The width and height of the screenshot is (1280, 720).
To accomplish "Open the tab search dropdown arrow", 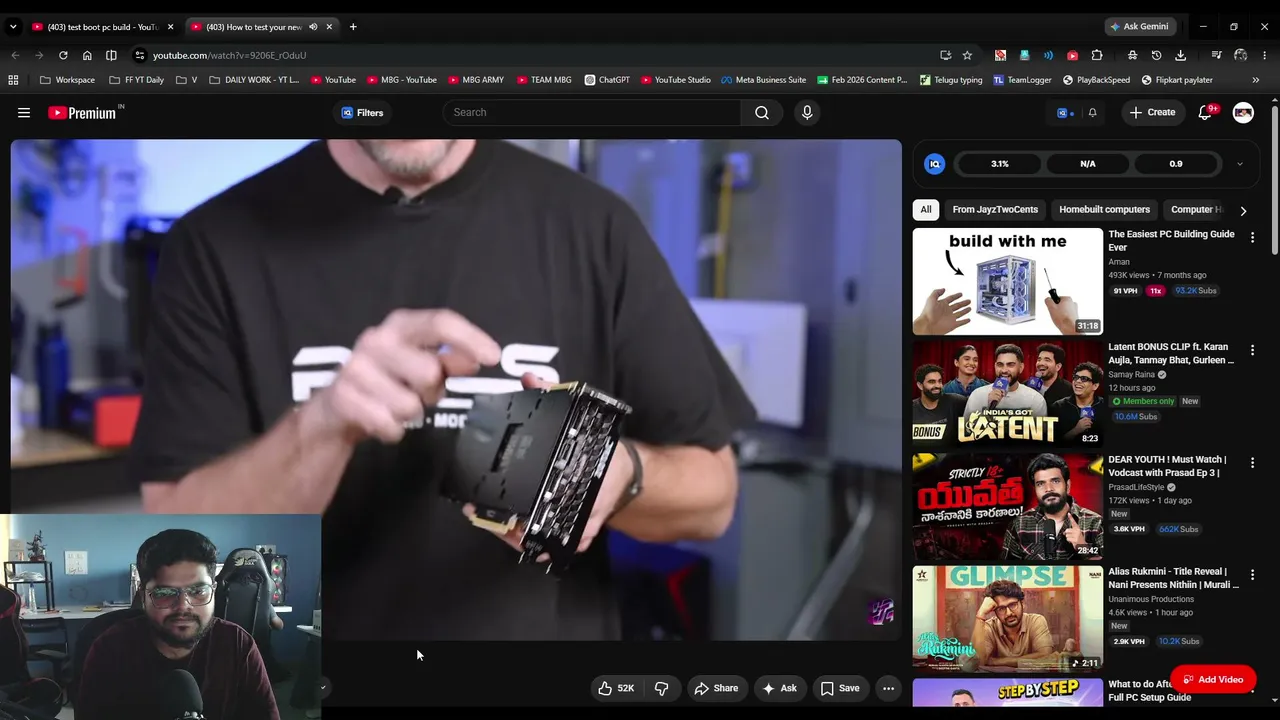I will tap(13, 27).
